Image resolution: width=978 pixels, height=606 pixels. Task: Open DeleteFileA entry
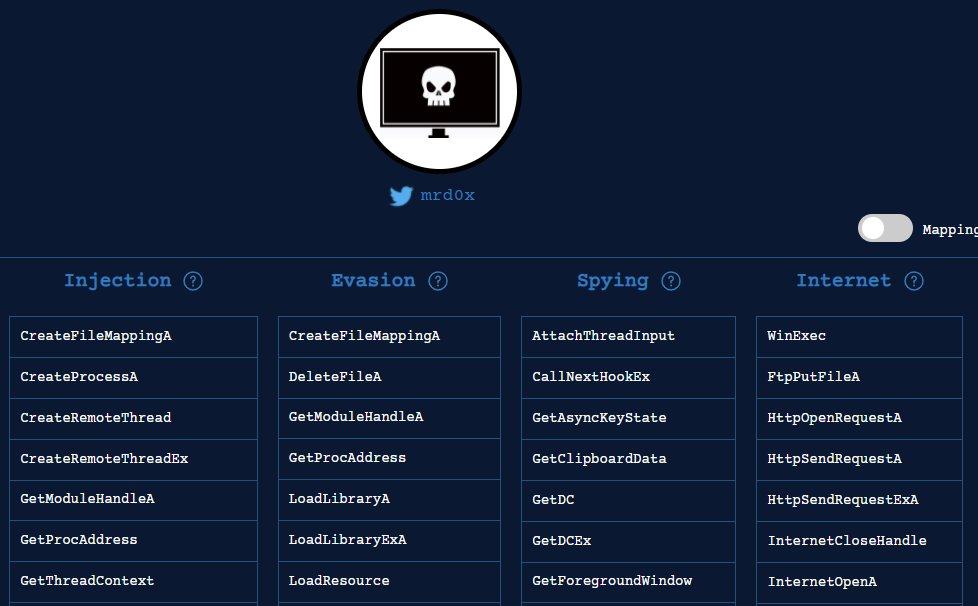pos(389,378)
